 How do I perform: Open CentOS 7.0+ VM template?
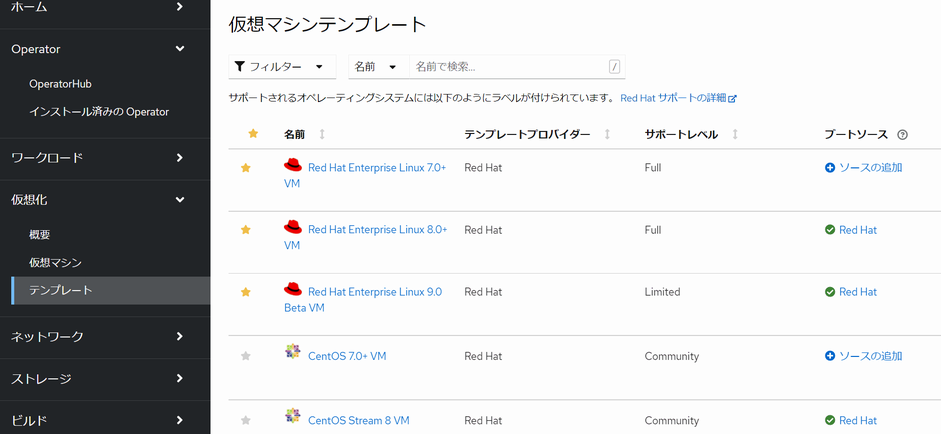tap(347, 356)
